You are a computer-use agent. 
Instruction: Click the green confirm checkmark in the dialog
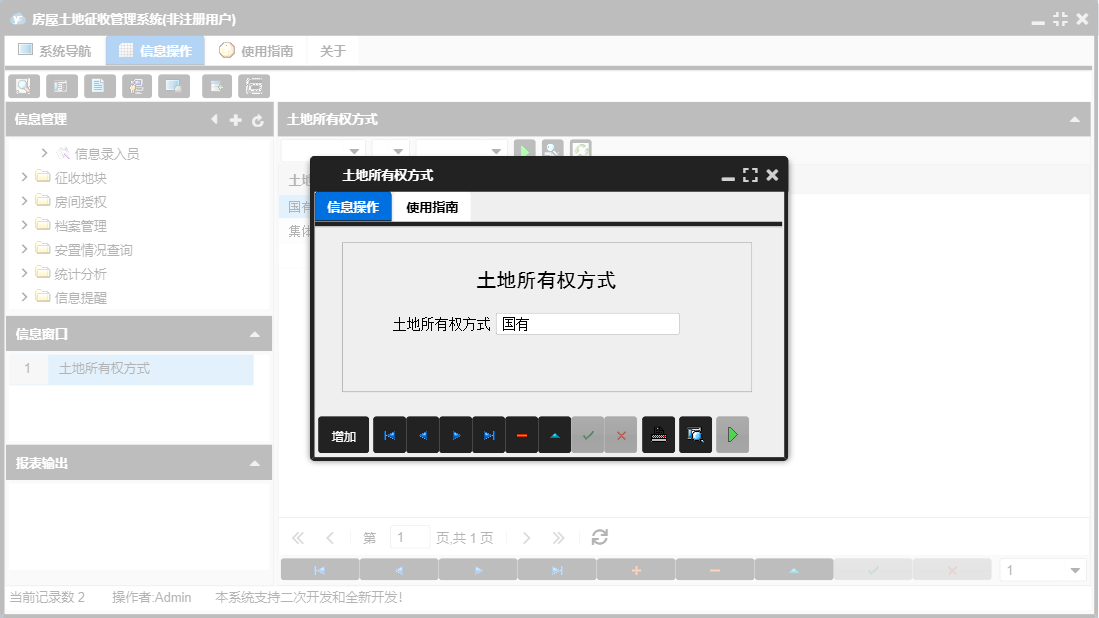pos(588,434)
